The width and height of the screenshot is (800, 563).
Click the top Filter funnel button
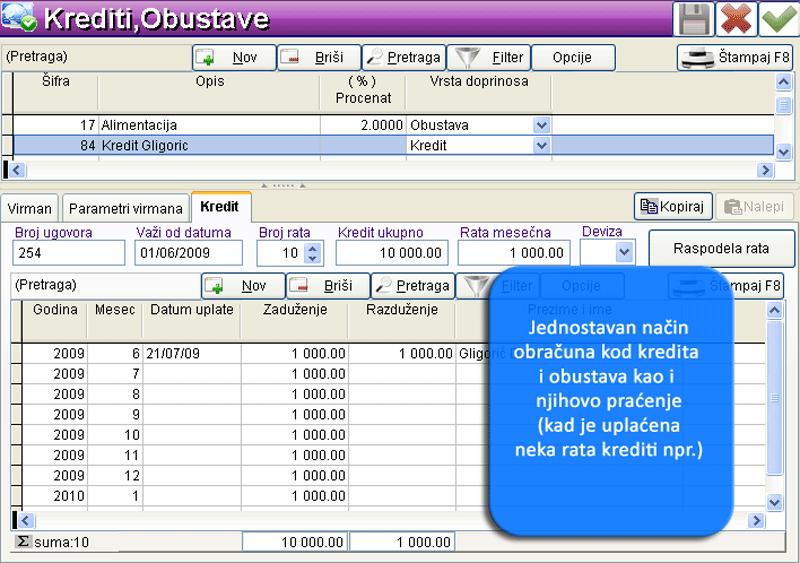pos(487,58)
